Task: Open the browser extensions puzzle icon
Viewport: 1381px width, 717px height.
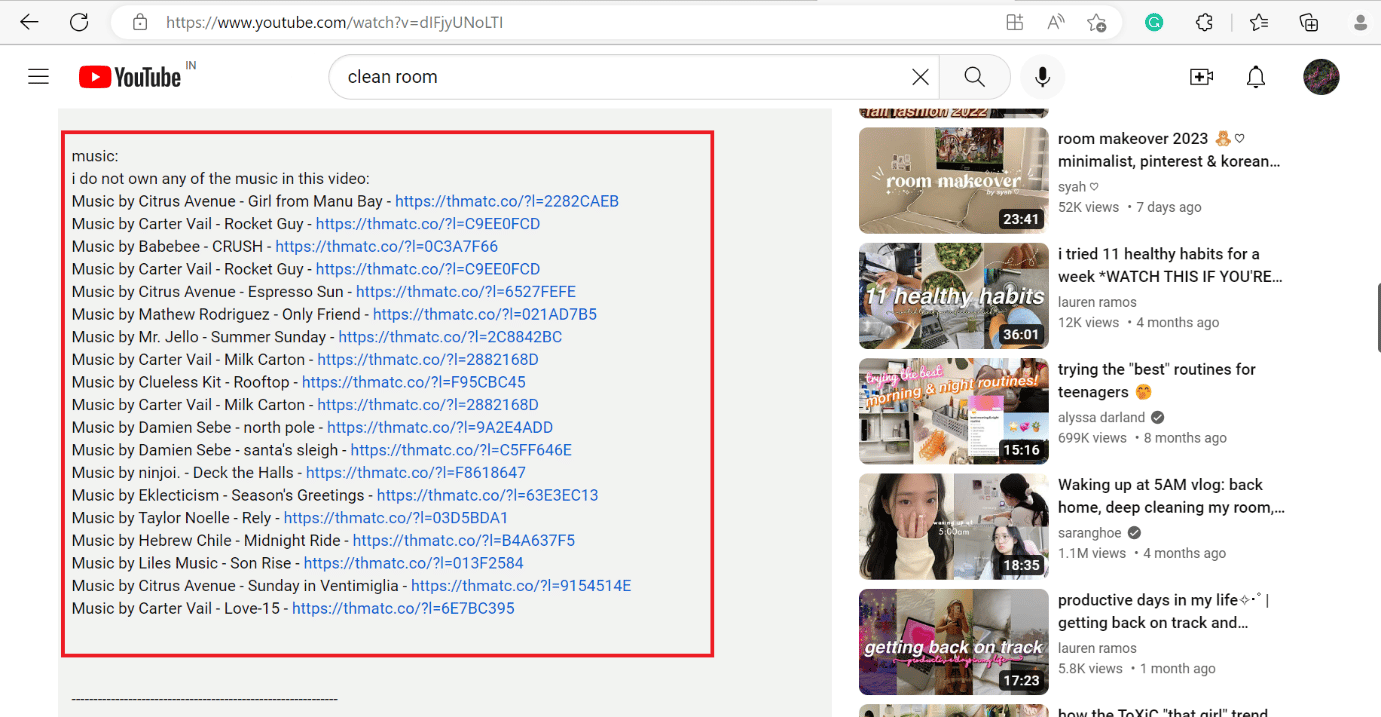Action: tap(1204, 22)
